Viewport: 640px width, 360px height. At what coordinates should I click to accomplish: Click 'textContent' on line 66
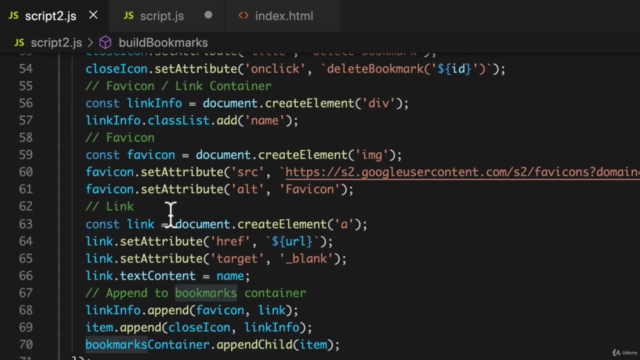click(158, 276)
